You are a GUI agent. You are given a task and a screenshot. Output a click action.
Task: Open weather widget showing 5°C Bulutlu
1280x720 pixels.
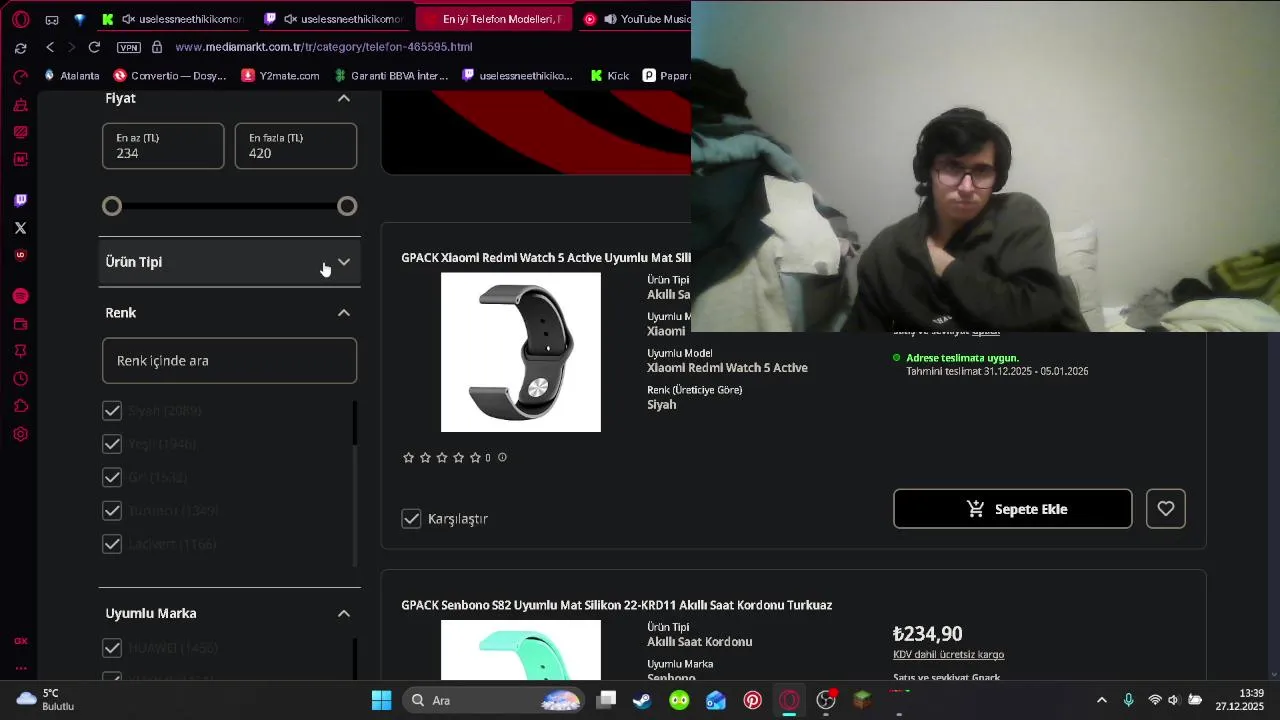click(x=46, y=700)
